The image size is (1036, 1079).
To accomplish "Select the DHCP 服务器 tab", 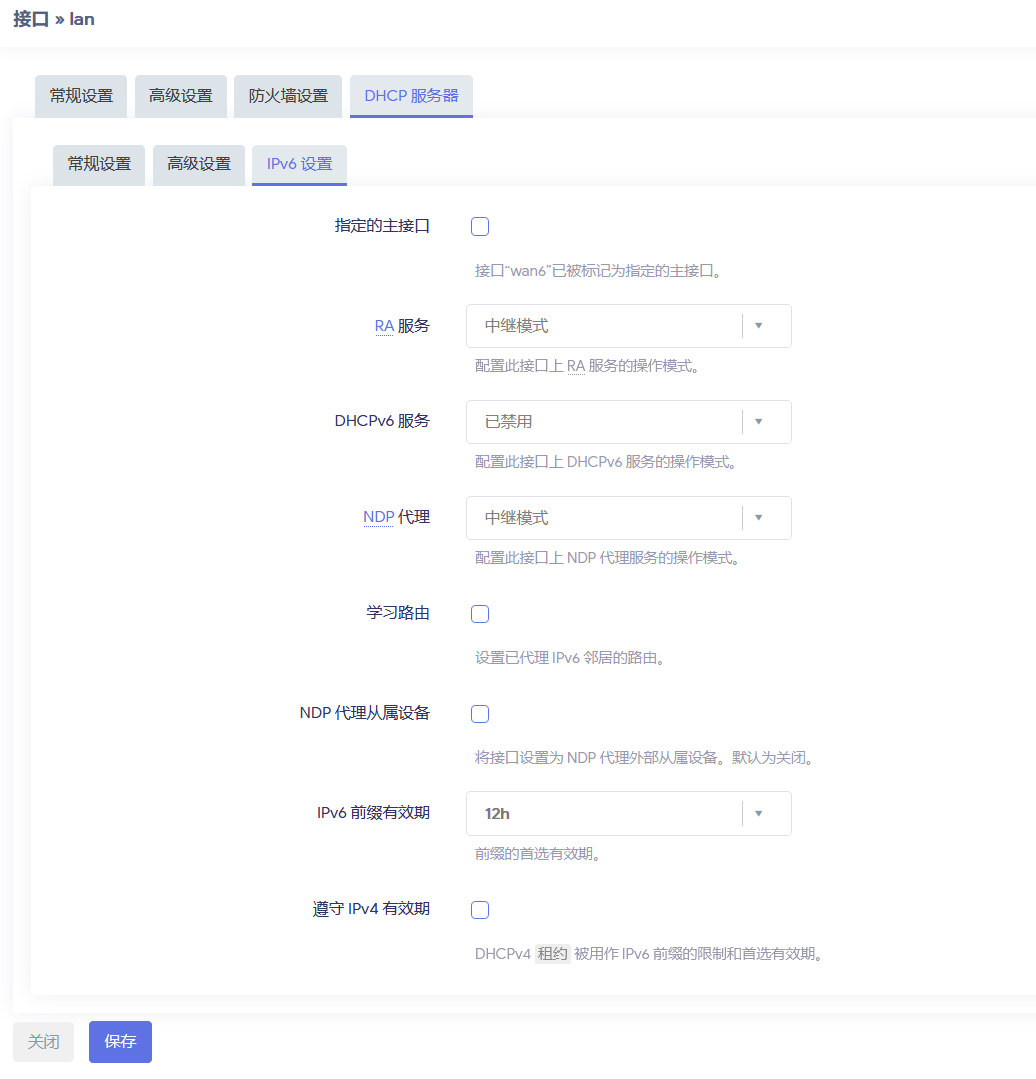I will pyautogui.click(x=411, y=96).
